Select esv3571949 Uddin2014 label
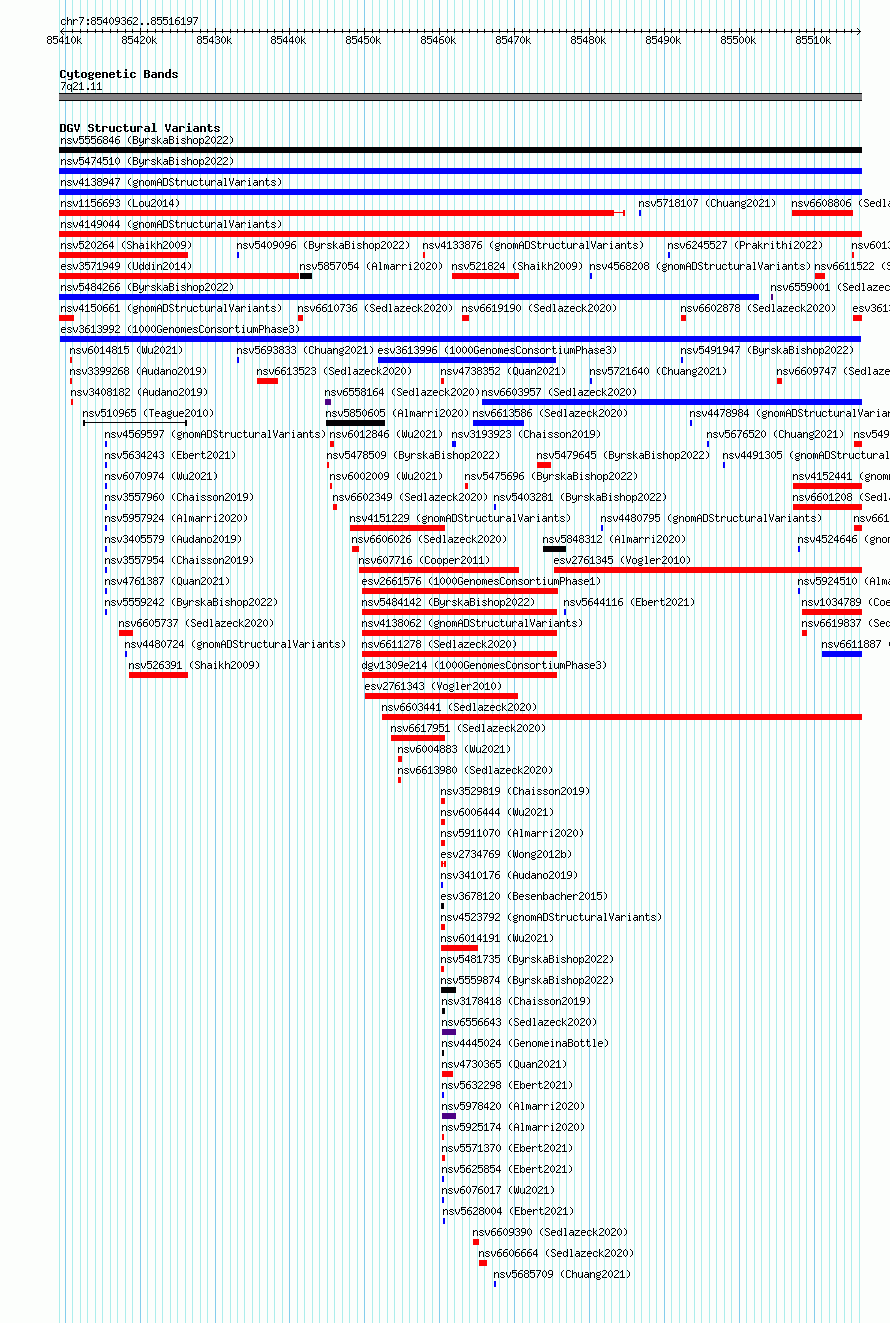Viewport: 890px width, 1323px height. click(125, 266)
